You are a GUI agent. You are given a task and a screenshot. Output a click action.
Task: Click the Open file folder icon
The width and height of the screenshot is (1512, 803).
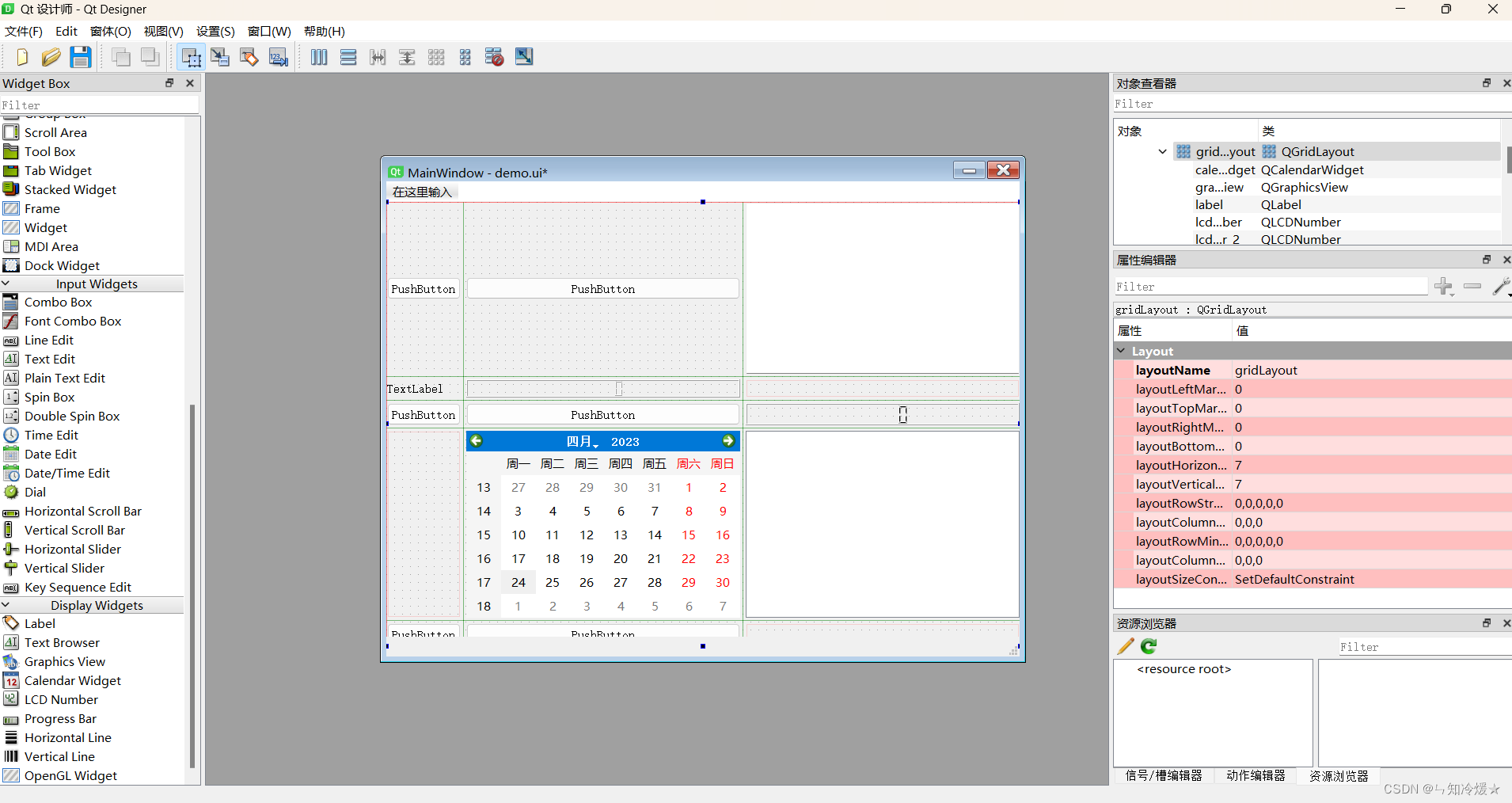click(x=51, y=57)
